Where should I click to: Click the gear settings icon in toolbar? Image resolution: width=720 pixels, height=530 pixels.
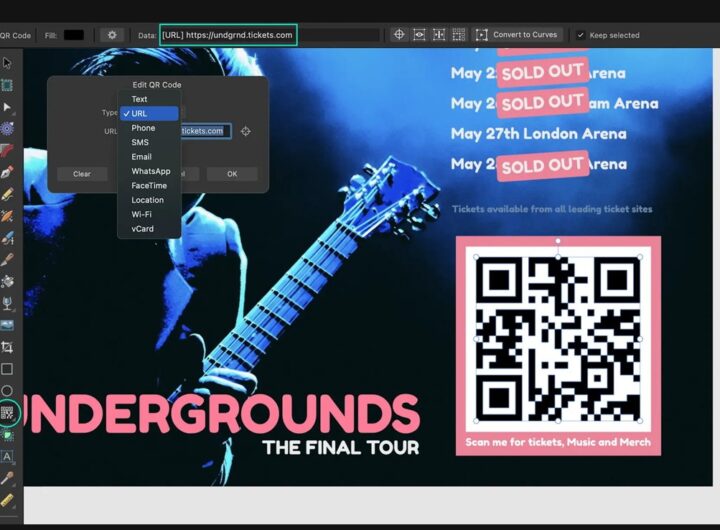coord(112,35)
